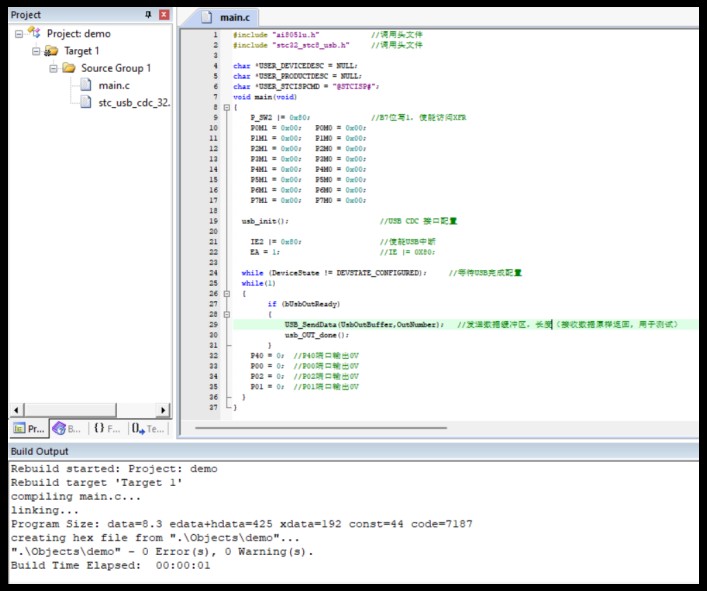Click the usb_OUT_done(); code line
This screenshot has width=707, height=591.
[x=317, y=335]
